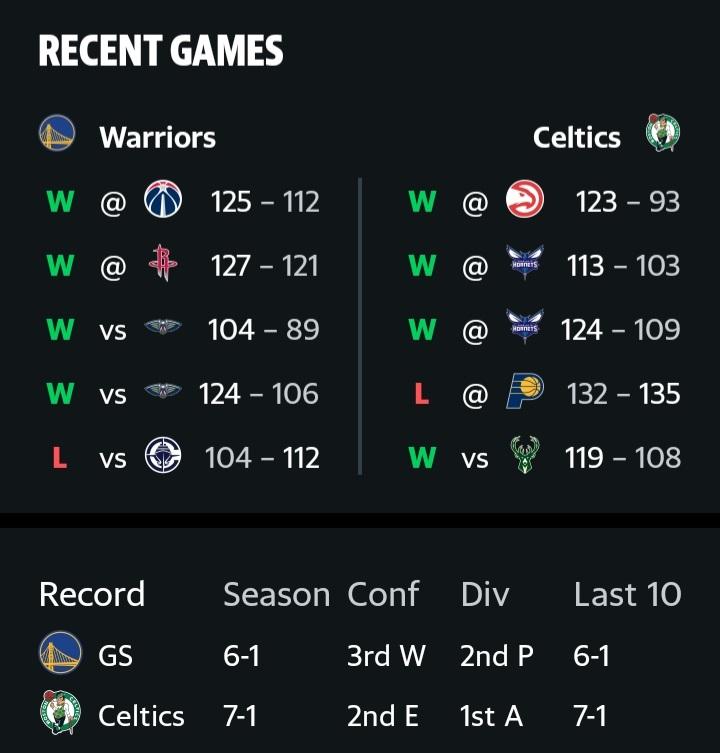Click the Celtics logo in Record table
Viewport: 720px width, 753px height.
pyautogui.click(x=61, y=713)
